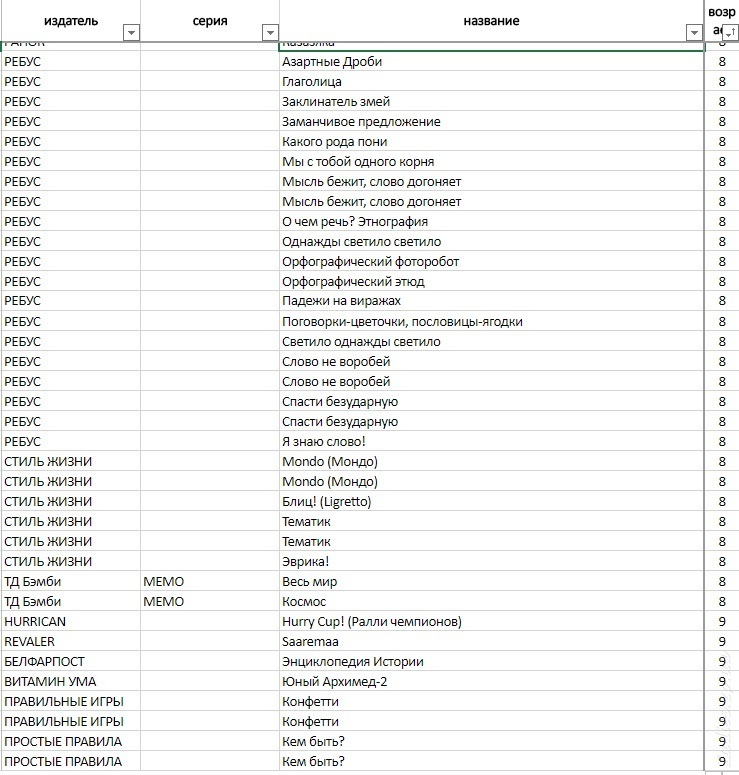Click cell Saaremaa
This screenshot has width=739, height=775.
[491, 642]
